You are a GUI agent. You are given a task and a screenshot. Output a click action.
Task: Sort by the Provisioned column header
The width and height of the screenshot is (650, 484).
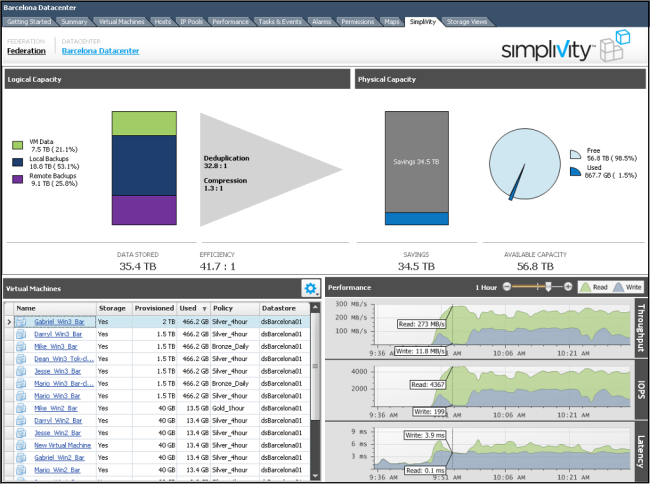click(154, 308)
